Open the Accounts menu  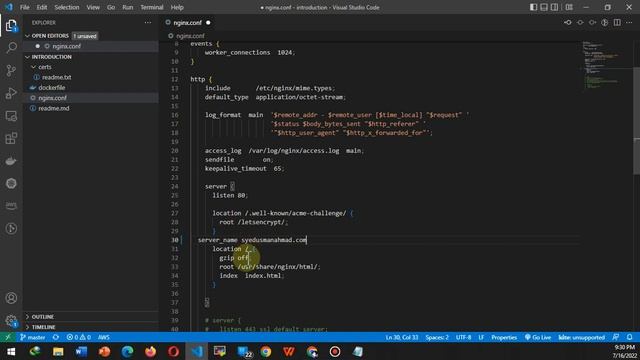pos(11,298)
